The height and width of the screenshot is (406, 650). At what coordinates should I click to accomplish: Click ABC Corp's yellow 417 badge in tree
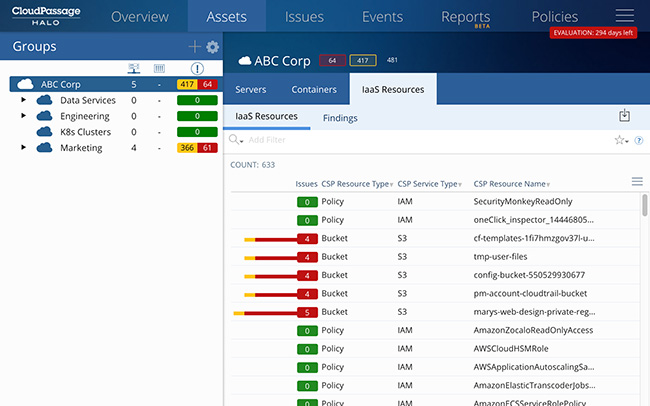[x=187, y=84]
